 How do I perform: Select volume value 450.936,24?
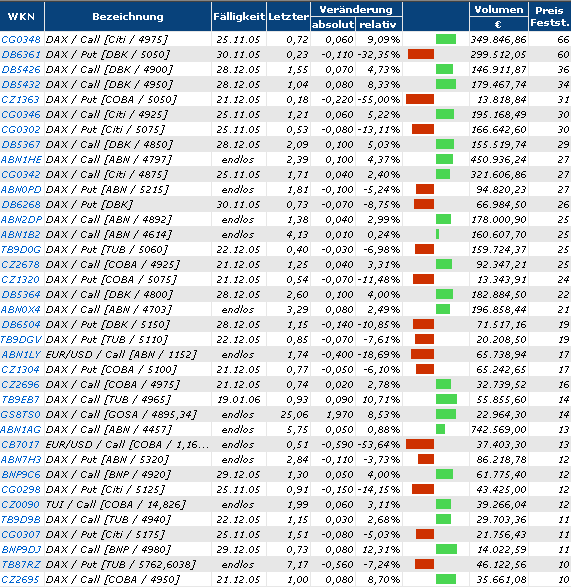pos(499,159)
